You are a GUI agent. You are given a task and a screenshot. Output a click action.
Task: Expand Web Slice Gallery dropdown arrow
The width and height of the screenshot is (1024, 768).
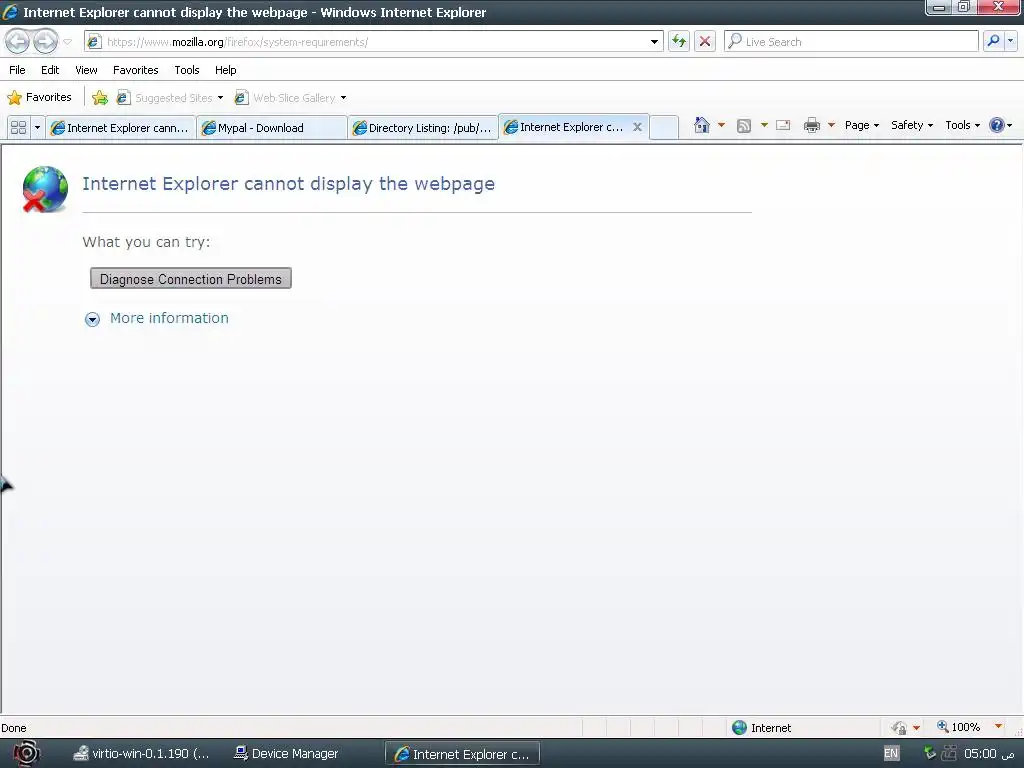pyautogui.click(x=344, y=98)
